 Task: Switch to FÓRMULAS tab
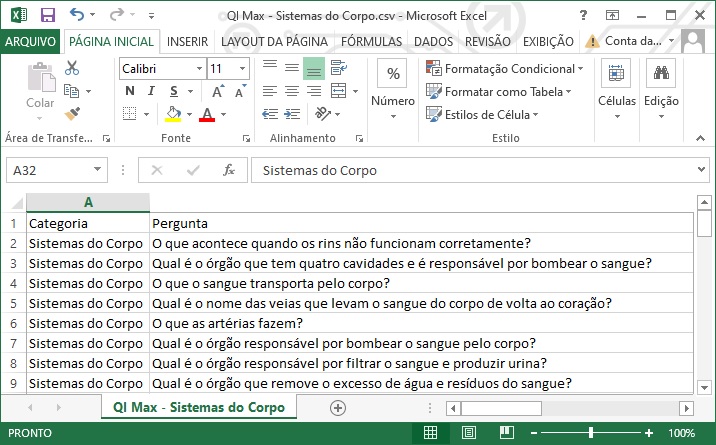371,42
